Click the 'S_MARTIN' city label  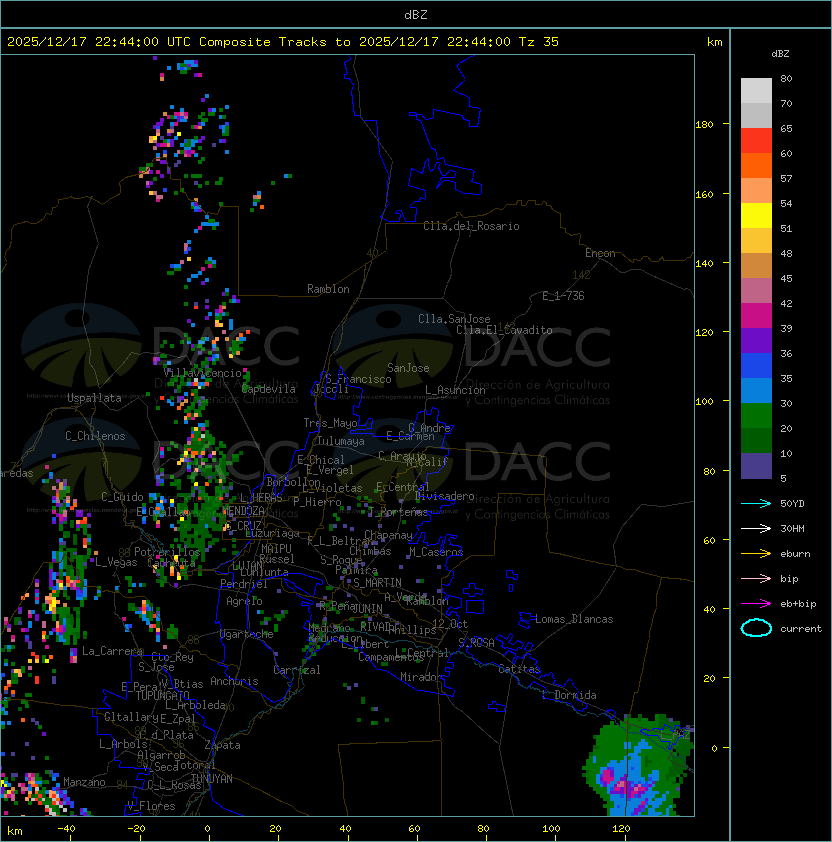tap(377, 583)
